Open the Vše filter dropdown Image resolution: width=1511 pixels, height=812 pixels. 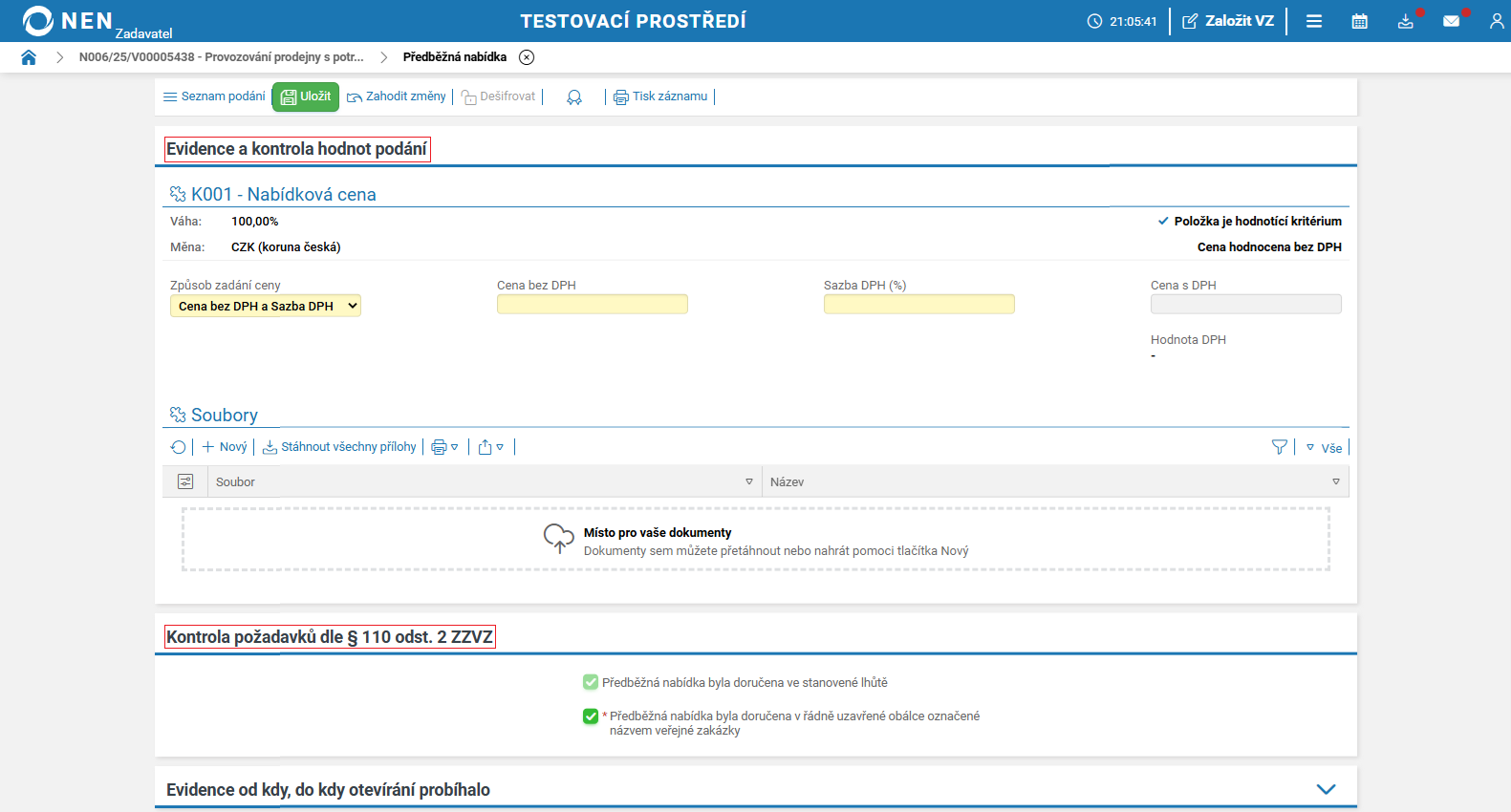coord(1325,448)
